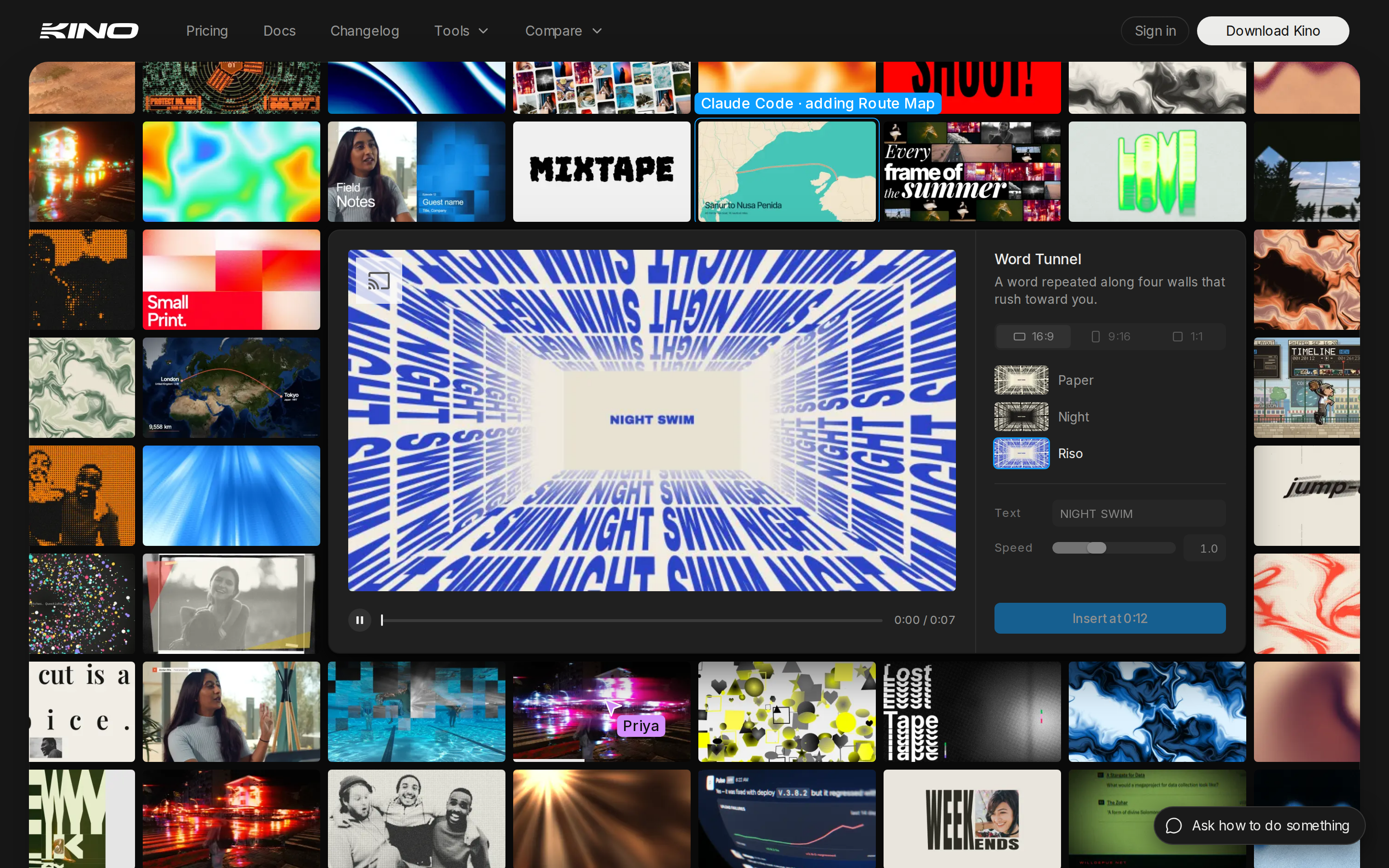Screen dimensions: 1389x868
Task: Open the Field Notes template thumbnail
Action: pyautogui.click(x=416, y=171)
